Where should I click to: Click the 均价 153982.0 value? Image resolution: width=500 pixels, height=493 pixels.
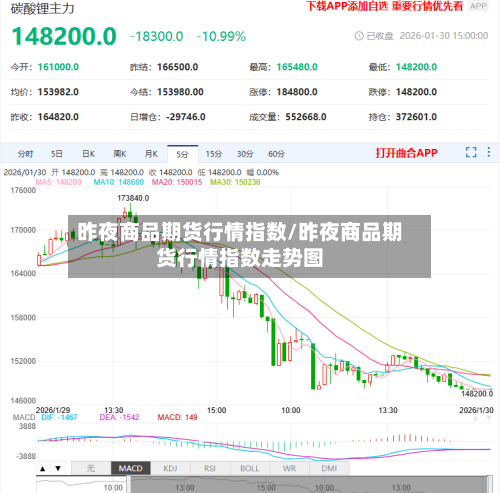(x=58, y=92)
